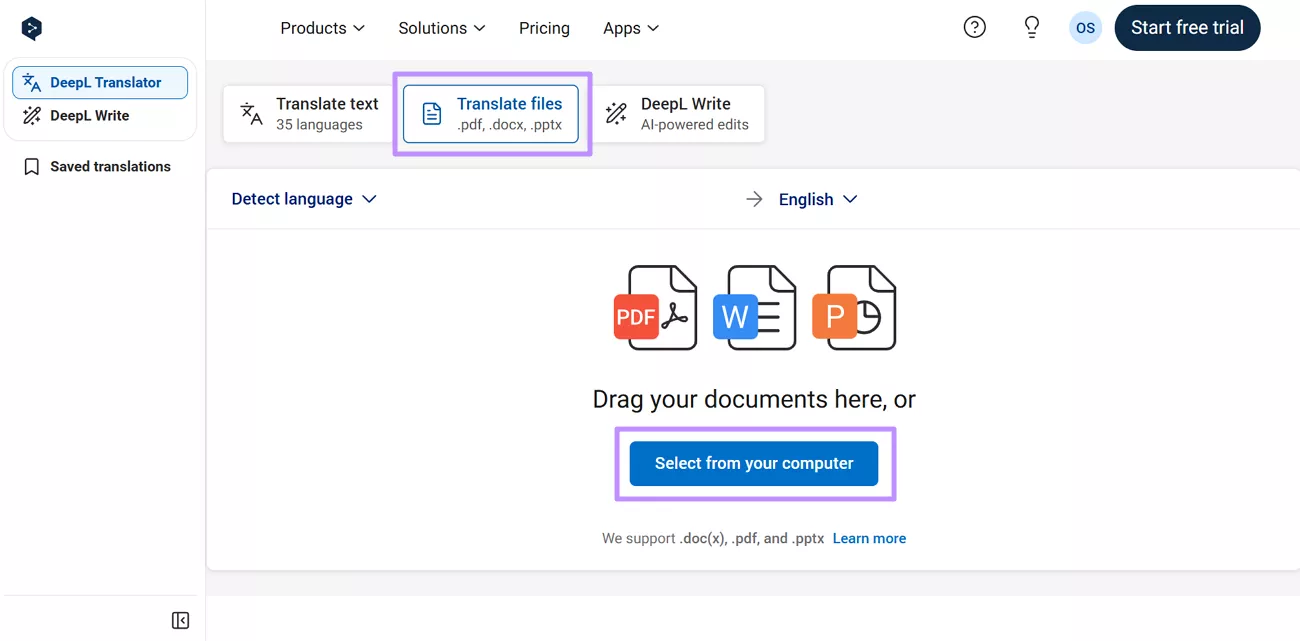The image size is (1300, 641).
Task: Collapse the sidebar using the bottom-left icon
Action: coord(180,620)
